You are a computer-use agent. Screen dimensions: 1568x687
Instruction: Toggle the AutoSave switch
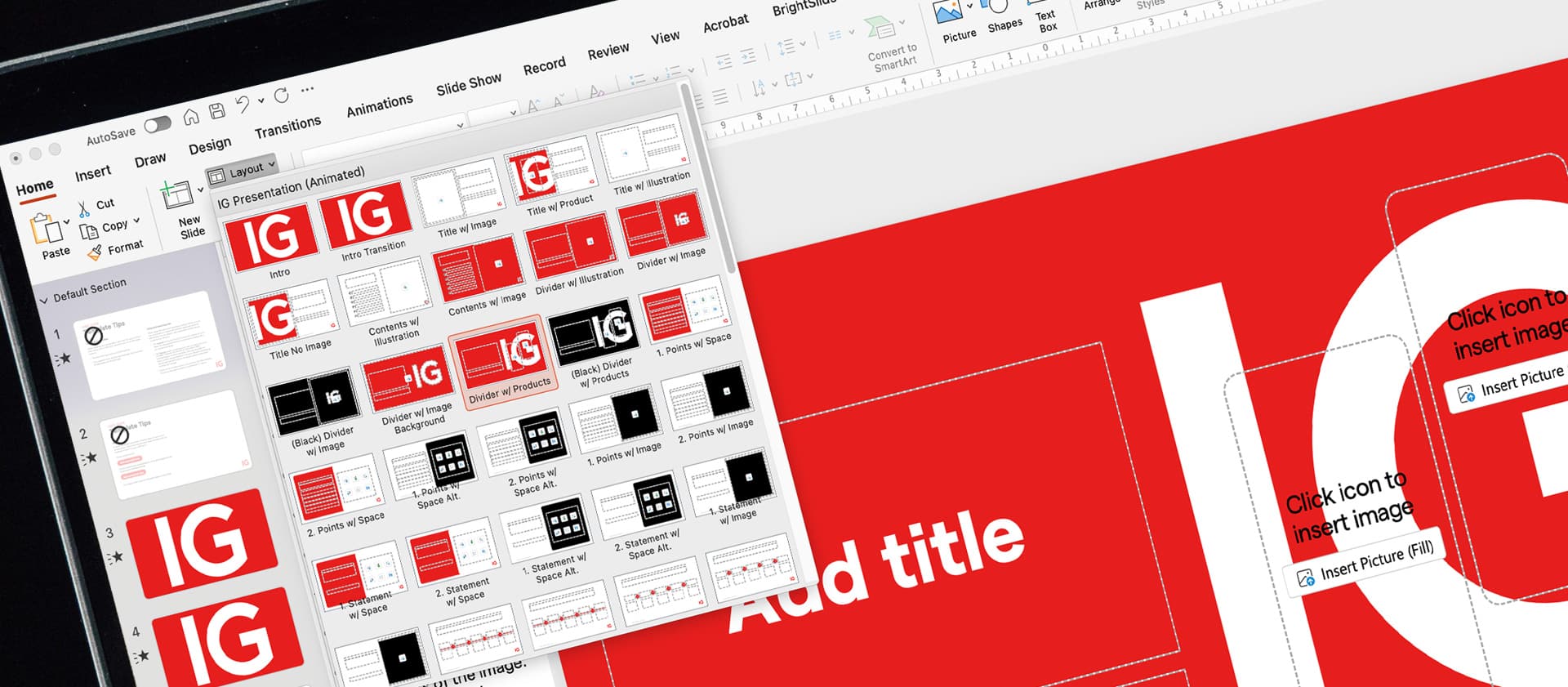(158, 125)
